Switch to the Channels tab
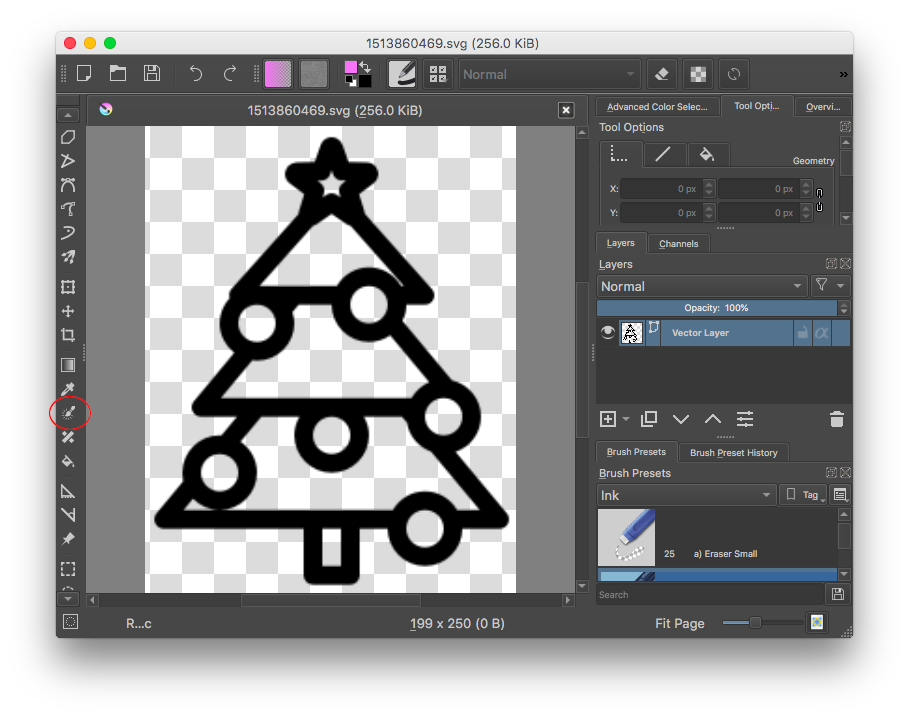The width and height of the screenshot is (909, 718). tap(678, 243)
